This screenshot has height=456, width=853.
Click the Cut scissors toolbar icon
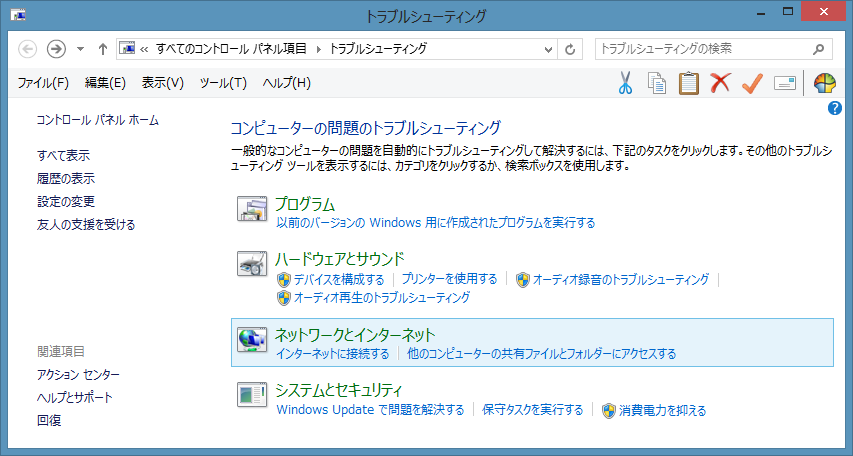[x=625, y=83]
